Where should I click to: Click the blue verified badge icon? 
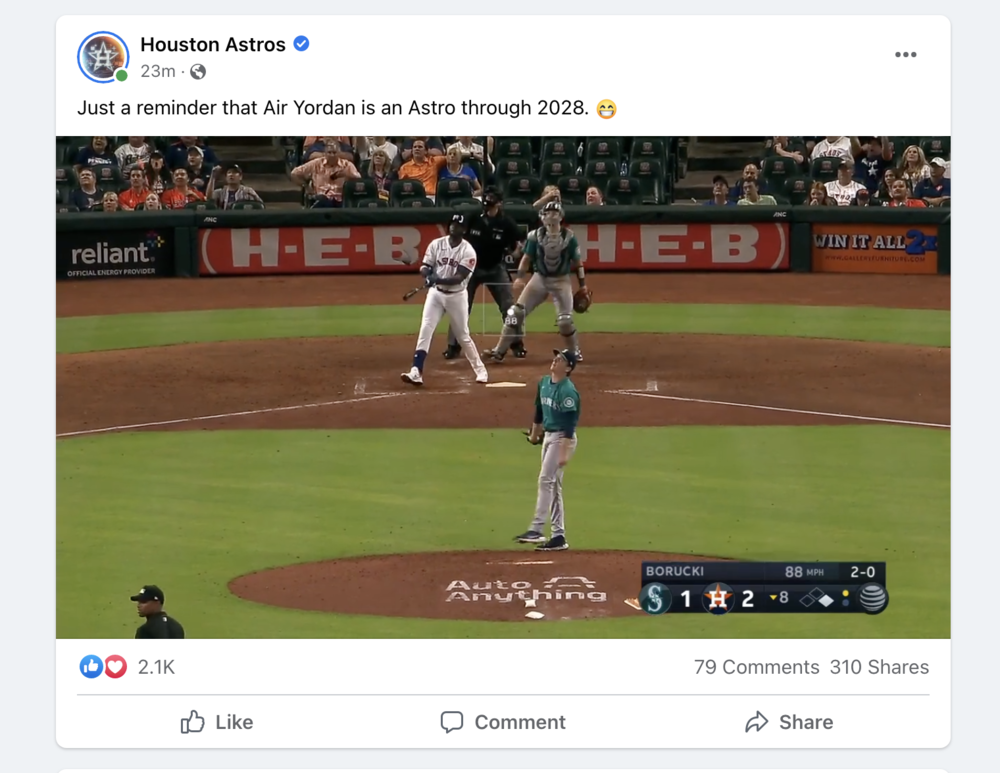tap(301, 43)
